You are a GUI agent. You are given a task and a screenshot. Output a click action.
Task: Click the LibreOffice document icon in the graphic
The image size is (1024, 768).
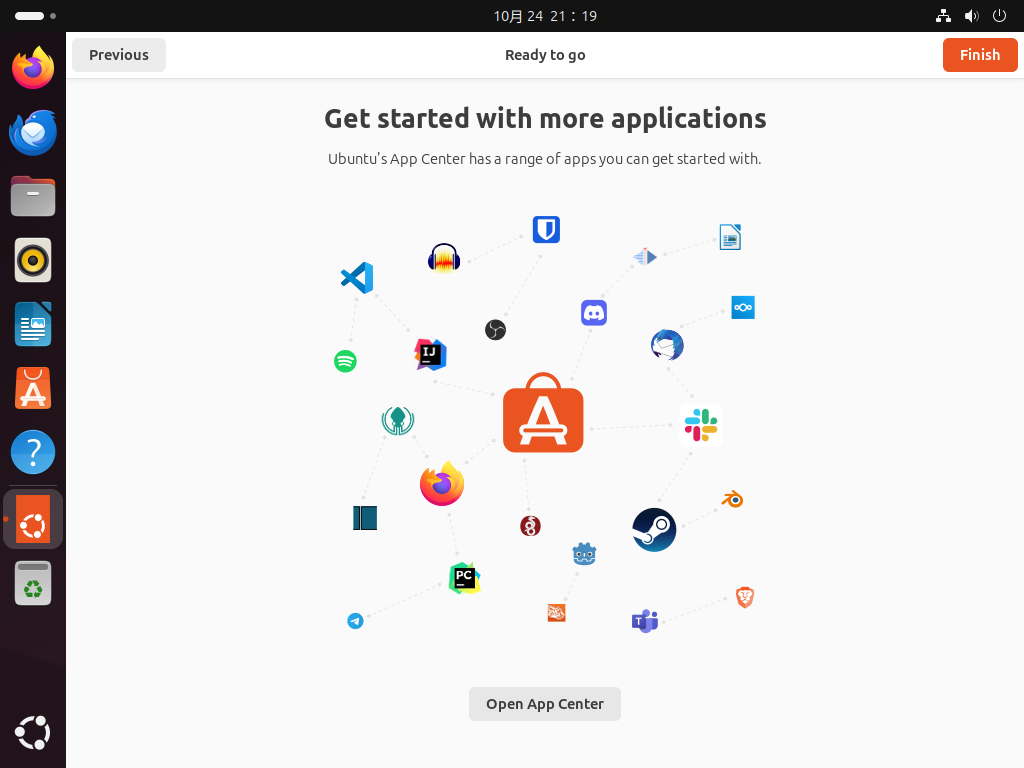(x=730, y=237)
